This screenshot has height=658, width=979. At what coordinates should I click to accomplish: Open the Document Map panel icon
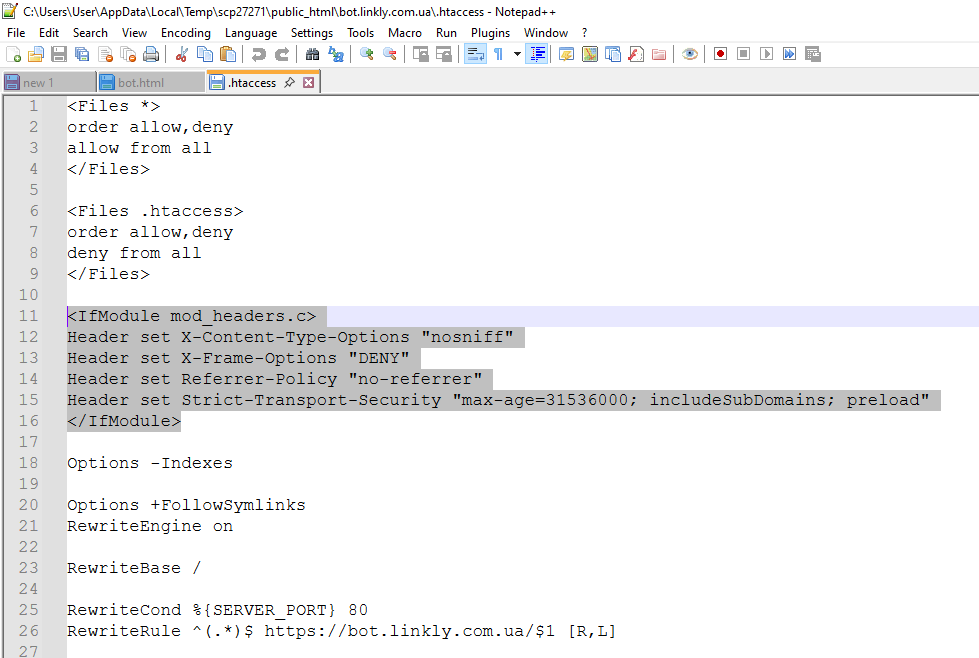coord(590,54)
